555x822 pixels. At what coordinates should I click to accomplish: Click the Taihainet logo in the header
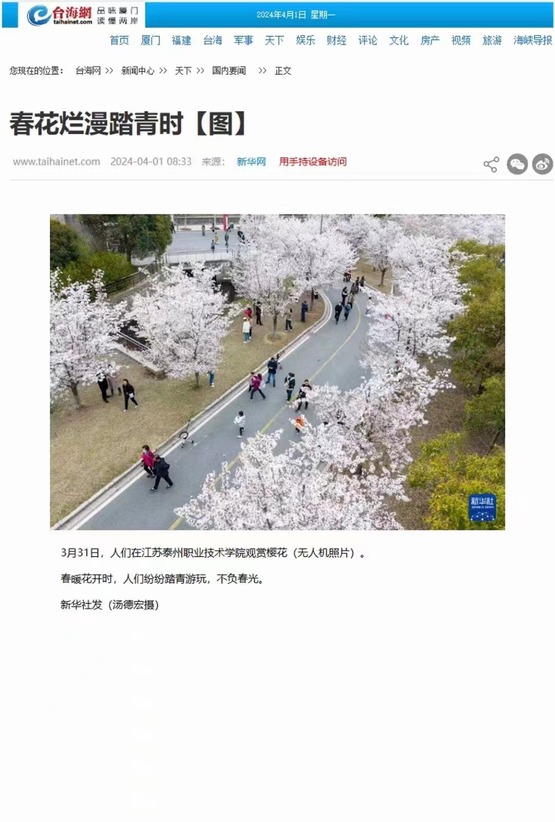pyautogui.click(x=60, y=15)
